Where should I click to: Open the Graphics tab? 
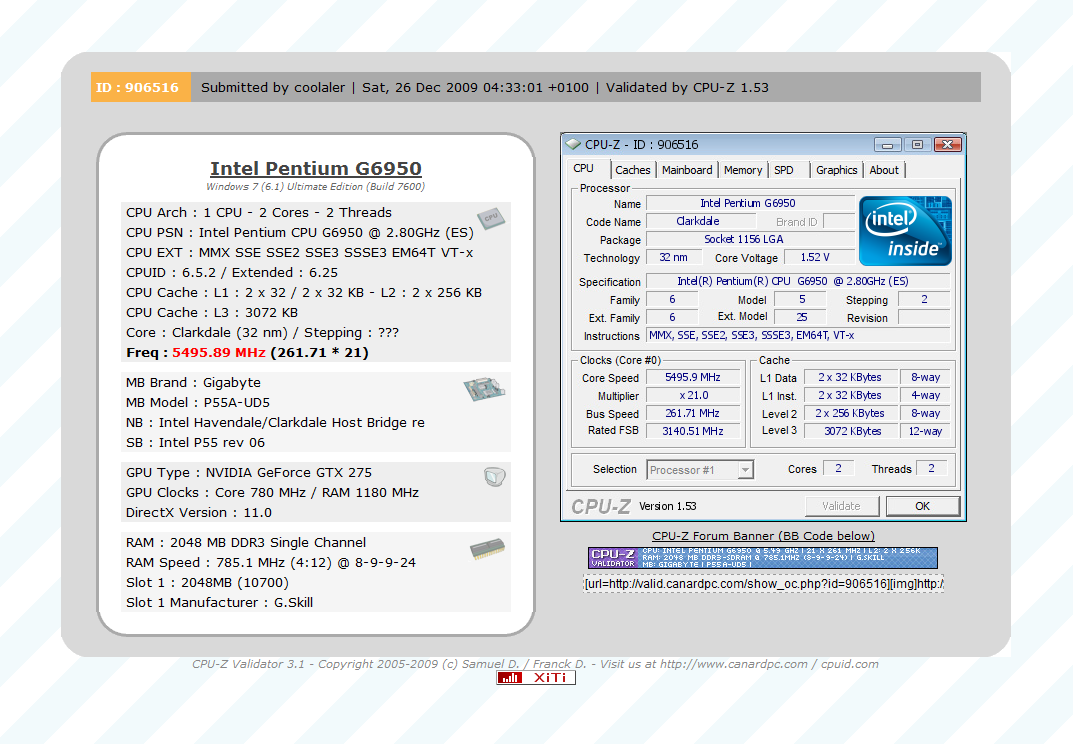(x=836, y=170)
